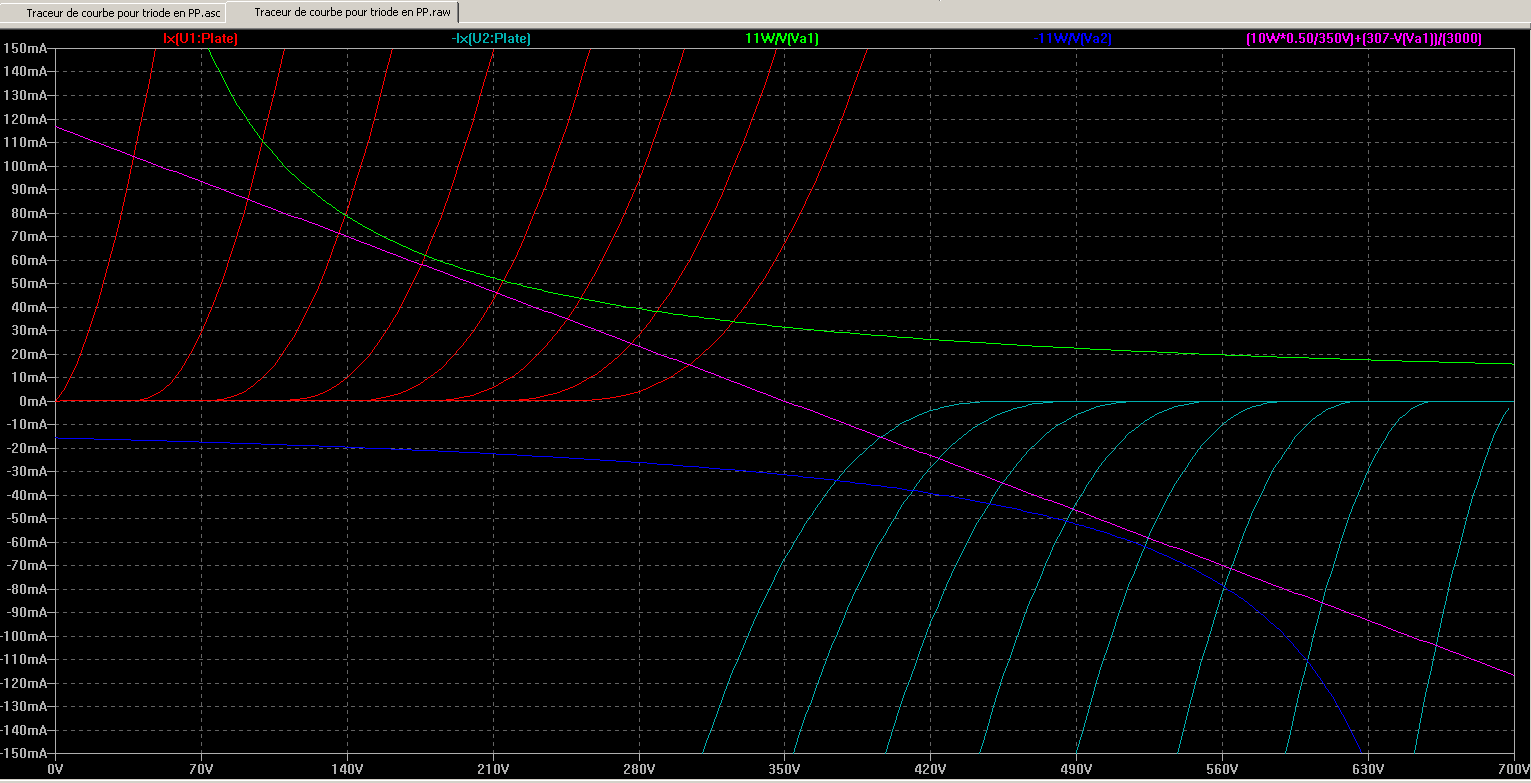This screenshot has height=783, width=1531.
Task: Click the 50mA vertical axis label
Action: tap(29, 283)
